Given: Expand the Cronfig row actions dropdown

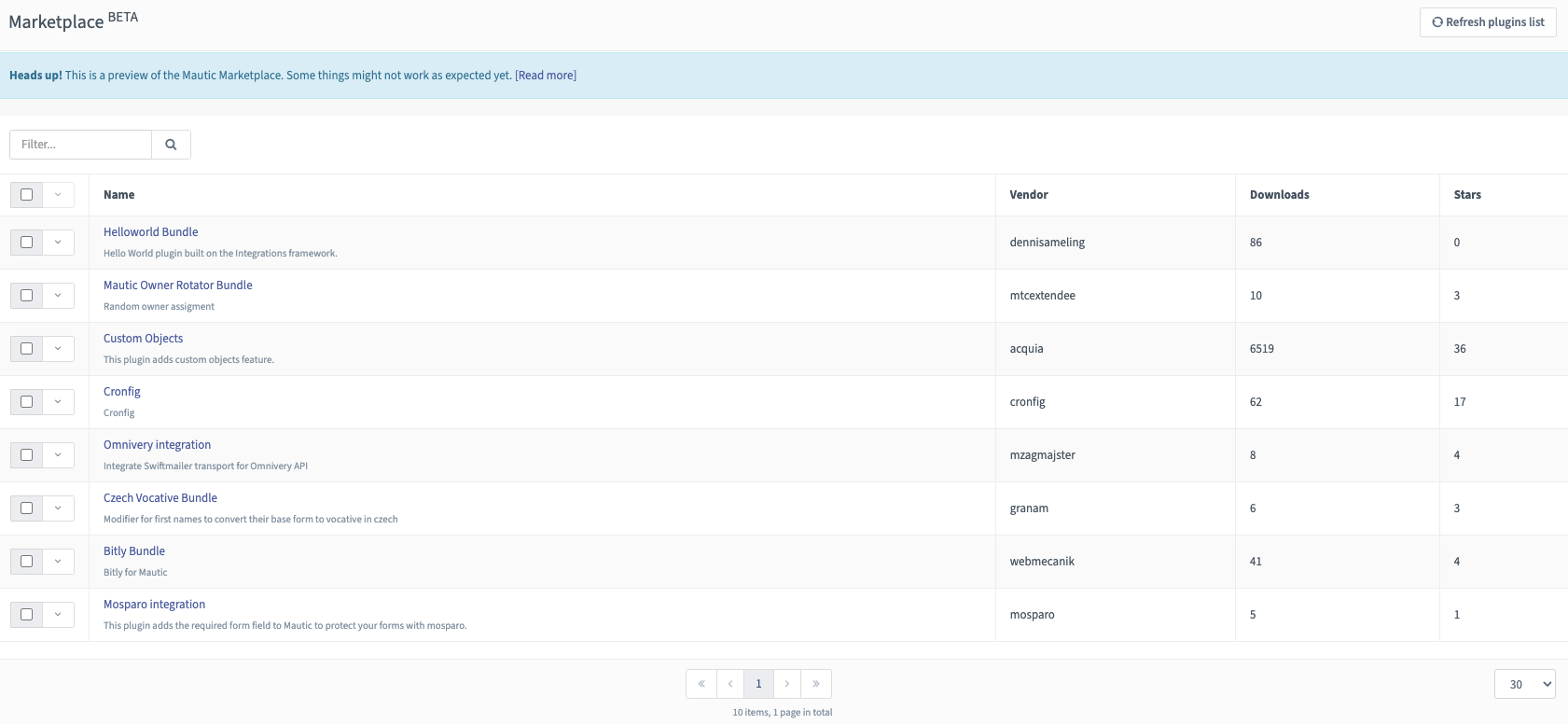Looking at the screenshot, I should click(58, 402).
